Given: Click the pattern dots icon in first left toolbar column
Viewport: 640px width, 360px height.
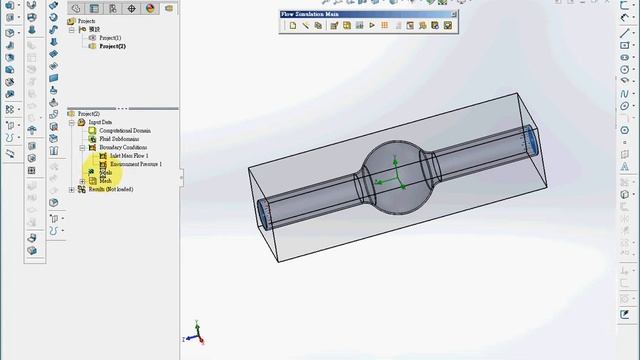Looking at the screenshot, I should tap(10, 109).
